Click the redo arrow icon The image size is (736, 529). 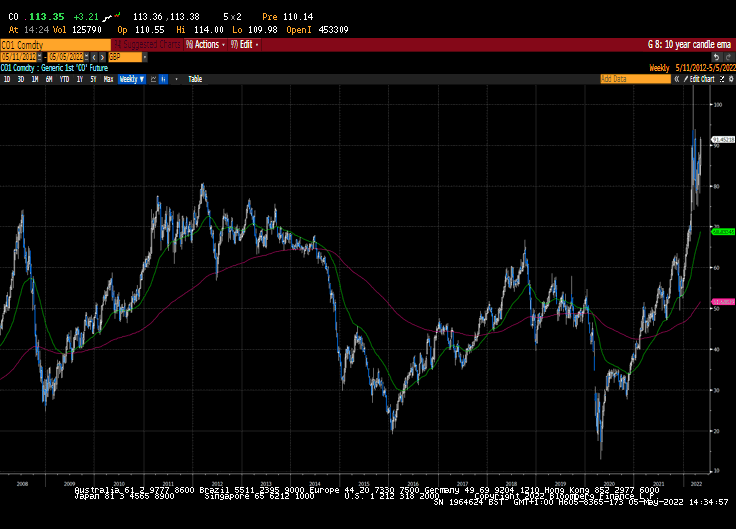pos(729,57)
